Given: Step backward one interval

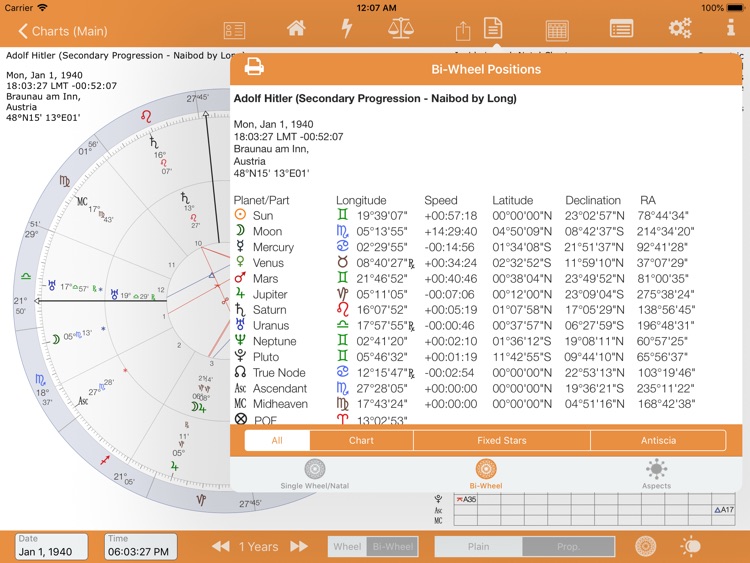Looking at the screenshot, I should coord(221,546).
